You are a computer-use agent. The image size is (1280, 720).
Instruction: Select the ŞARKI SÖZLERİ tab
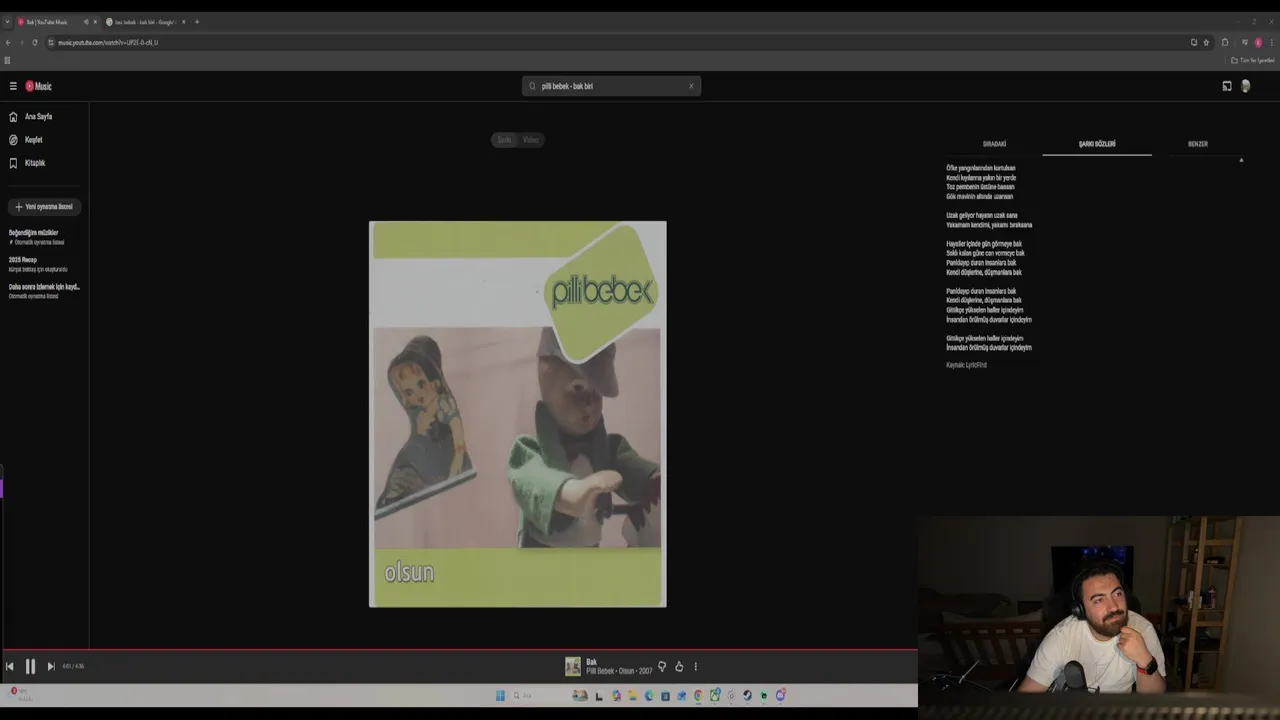coord(1097,144)
